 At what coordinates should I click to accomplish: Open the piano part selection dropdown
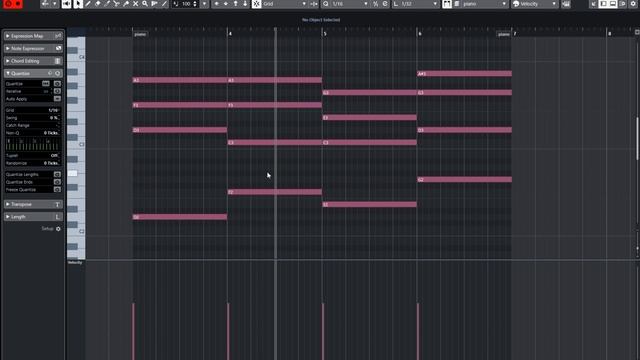(485, 4)
